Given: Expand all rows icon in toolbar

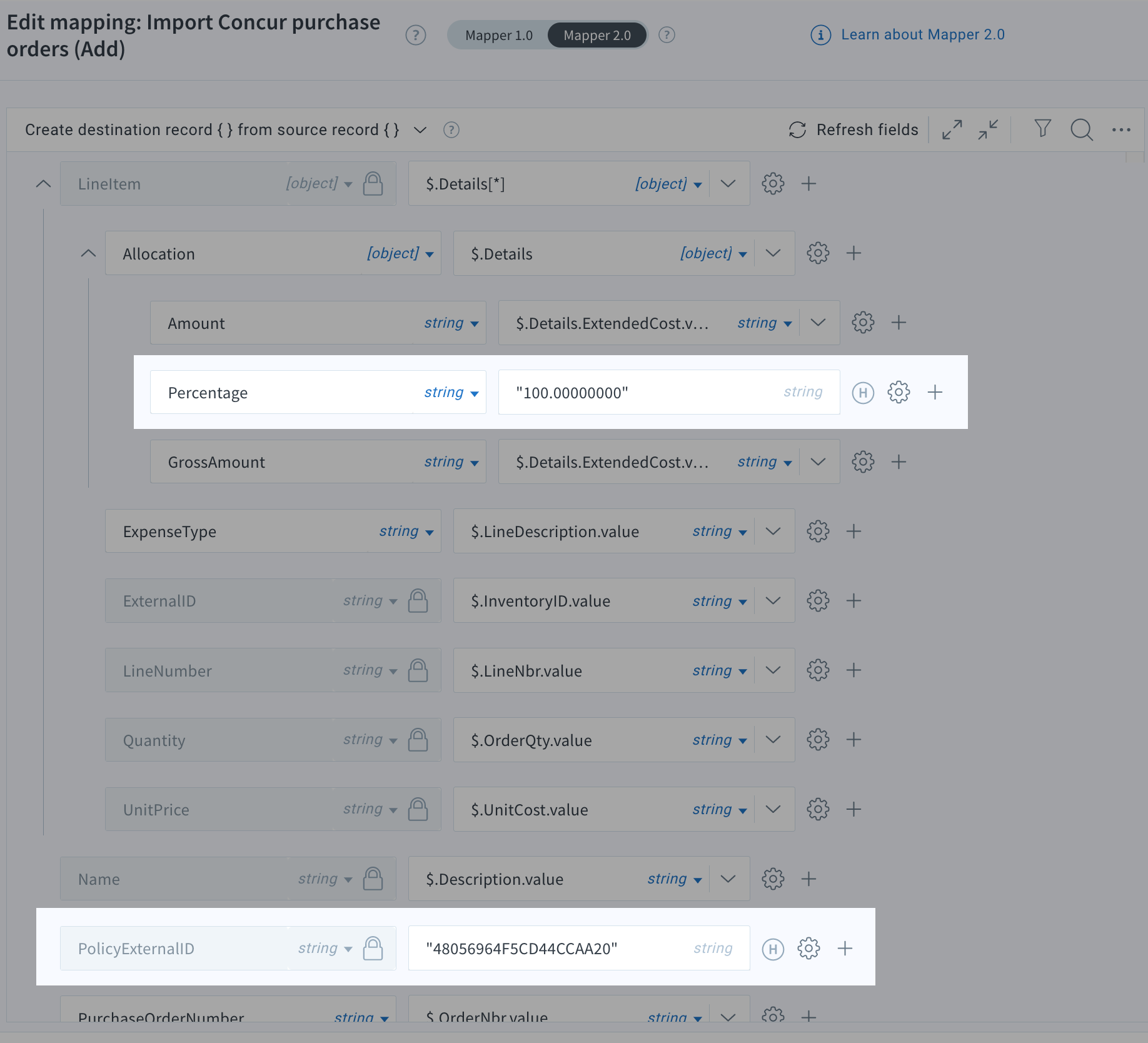Looking at the screenshot, I should [x=952, y=129].
